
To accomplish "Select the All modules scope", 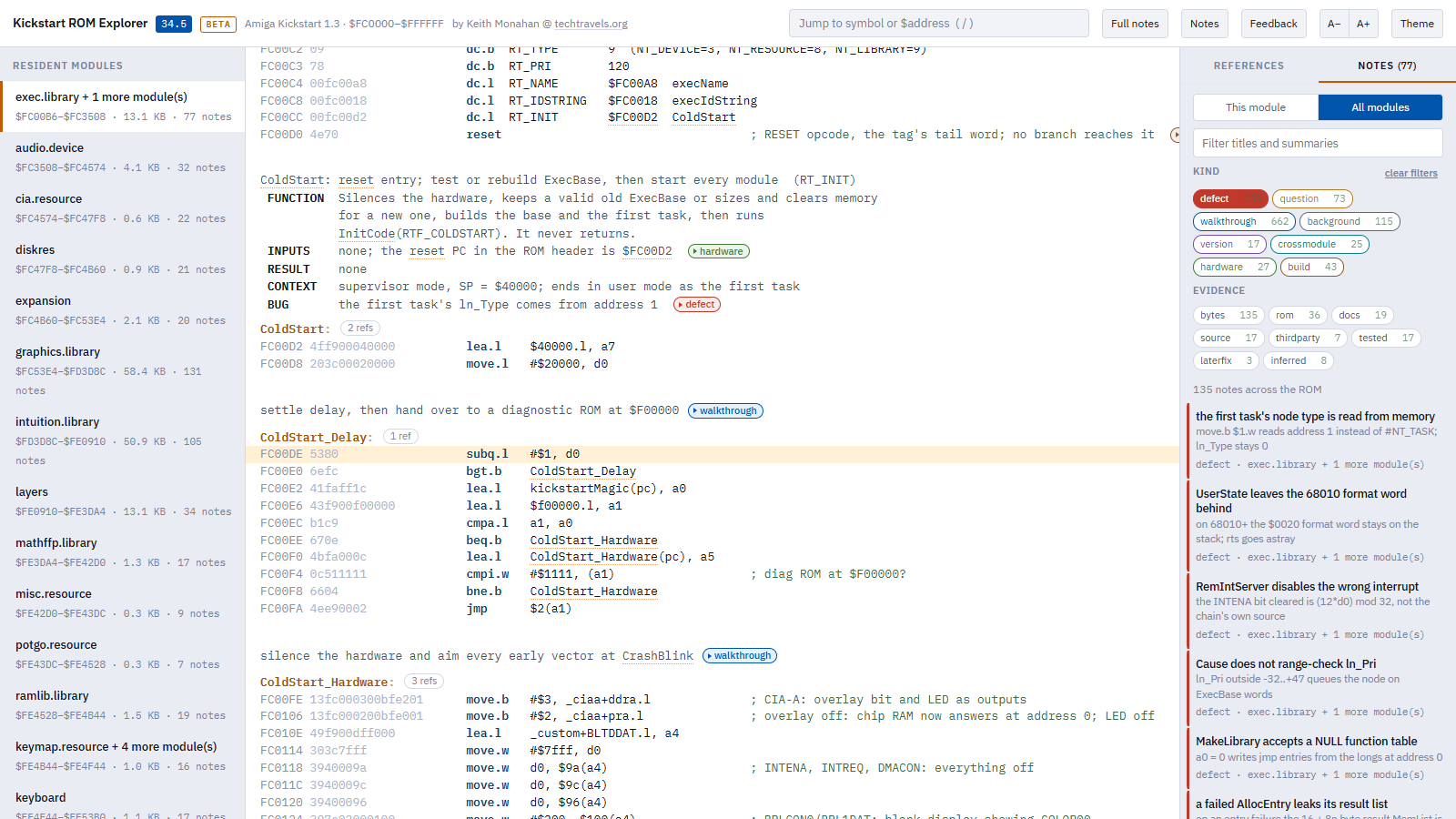I will [x=1380, y=107].
